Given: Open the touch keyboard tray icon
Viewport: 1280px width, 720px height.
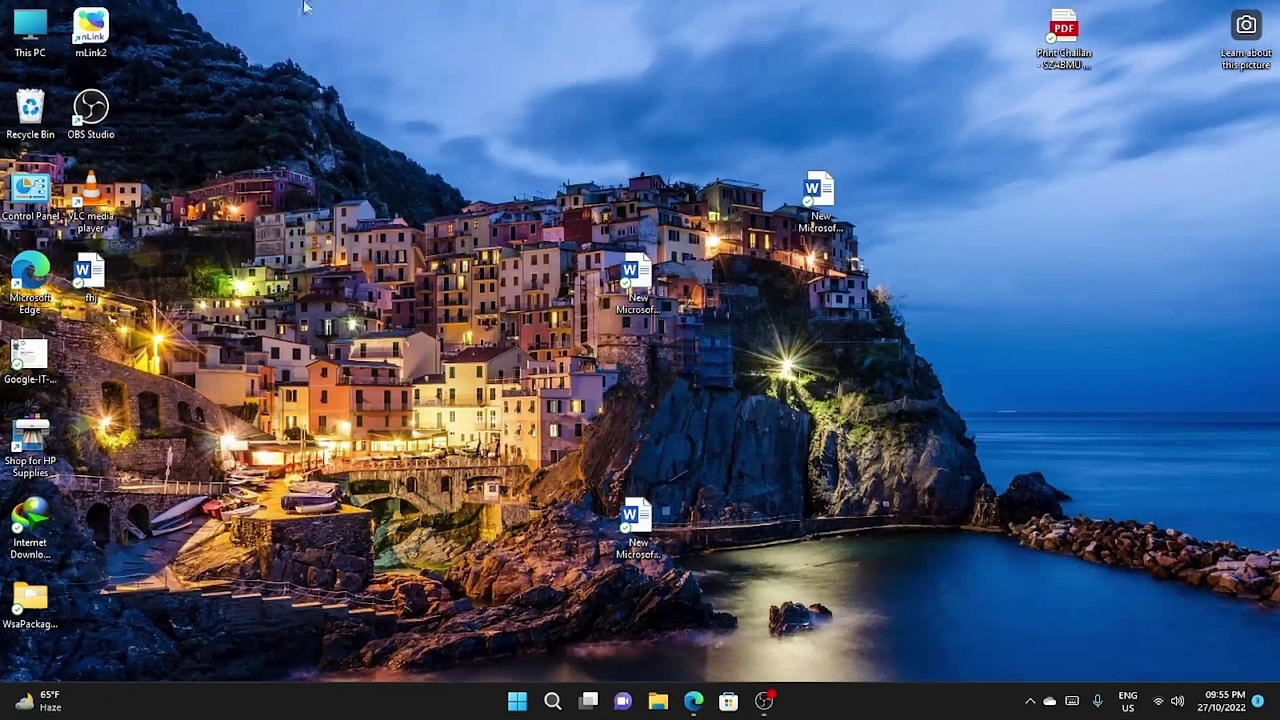Looking at the screenshot, I should [x=1072, y=701].
